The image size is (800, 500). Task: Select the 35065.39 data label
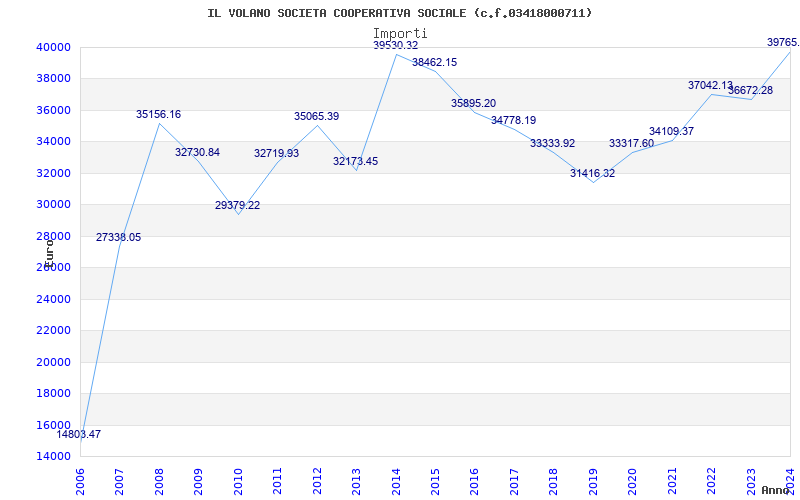click(316, 116)
